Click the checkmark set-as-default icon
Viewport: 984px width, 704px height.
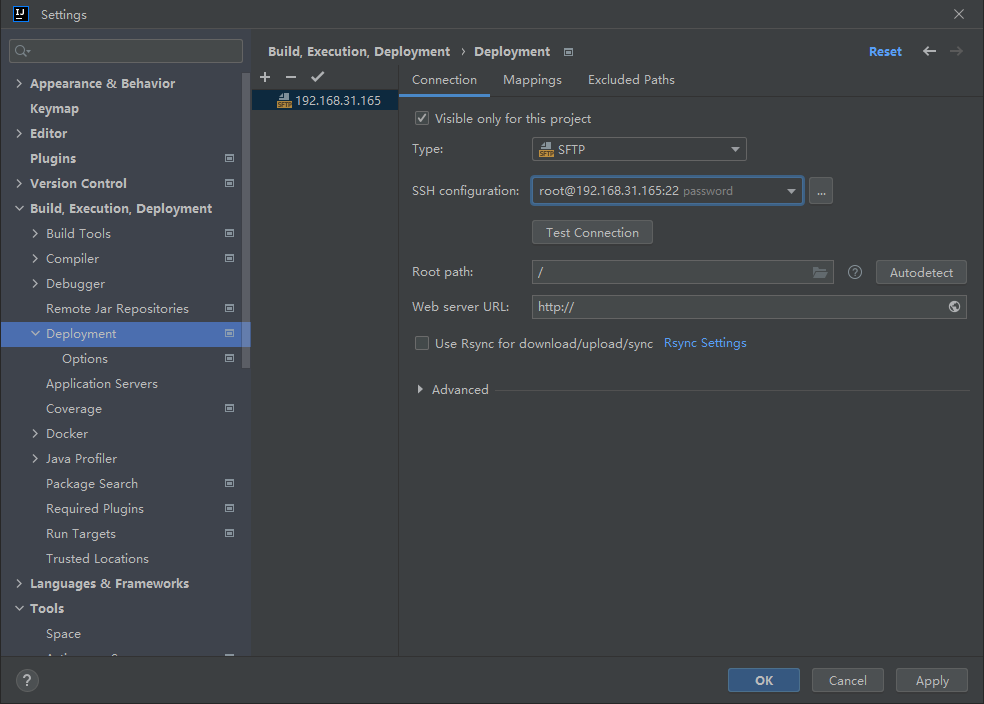[x=318, y=77]
